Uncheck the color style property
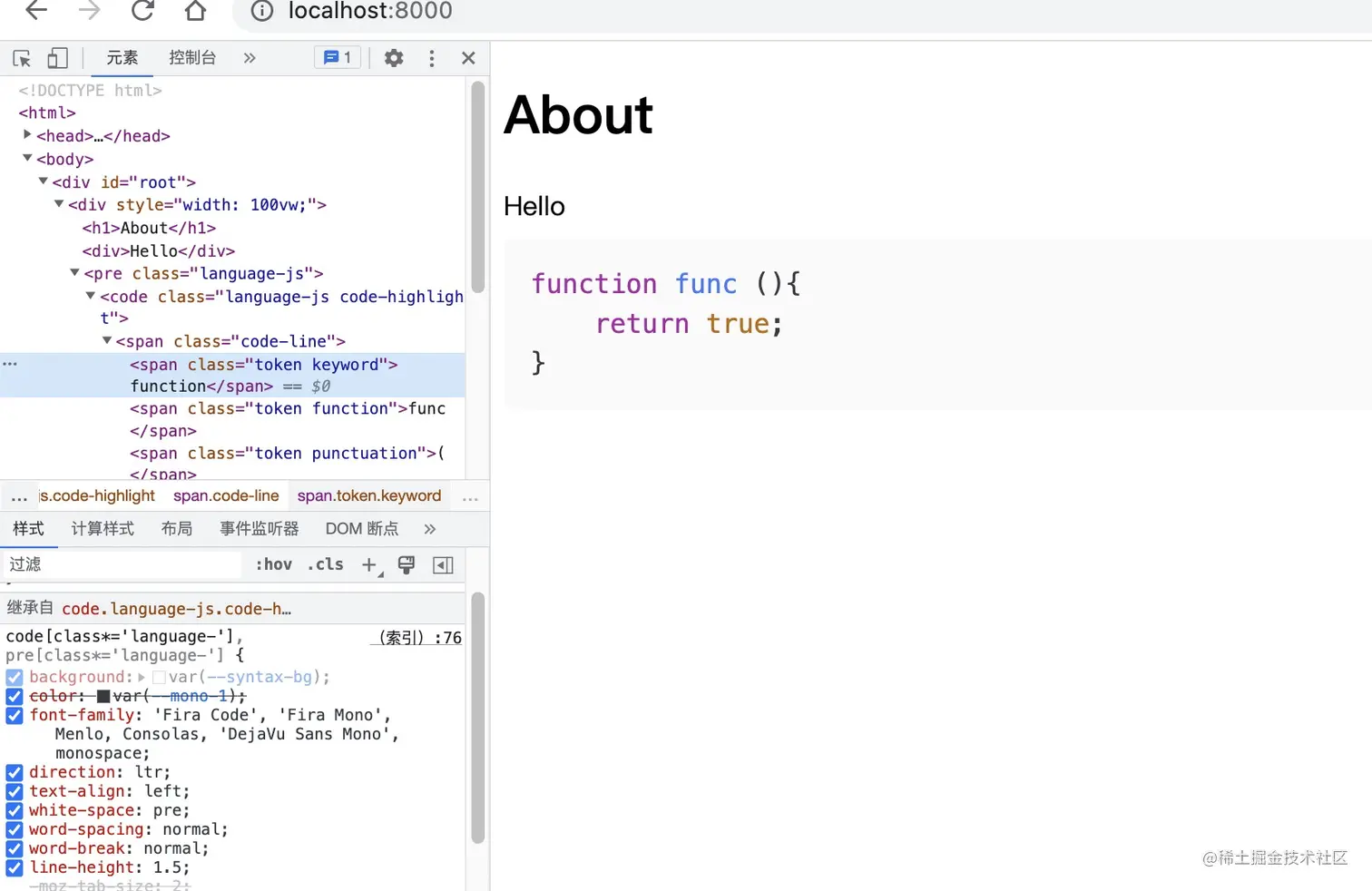Screen dimensions: 1372x891 pos(15,696)
